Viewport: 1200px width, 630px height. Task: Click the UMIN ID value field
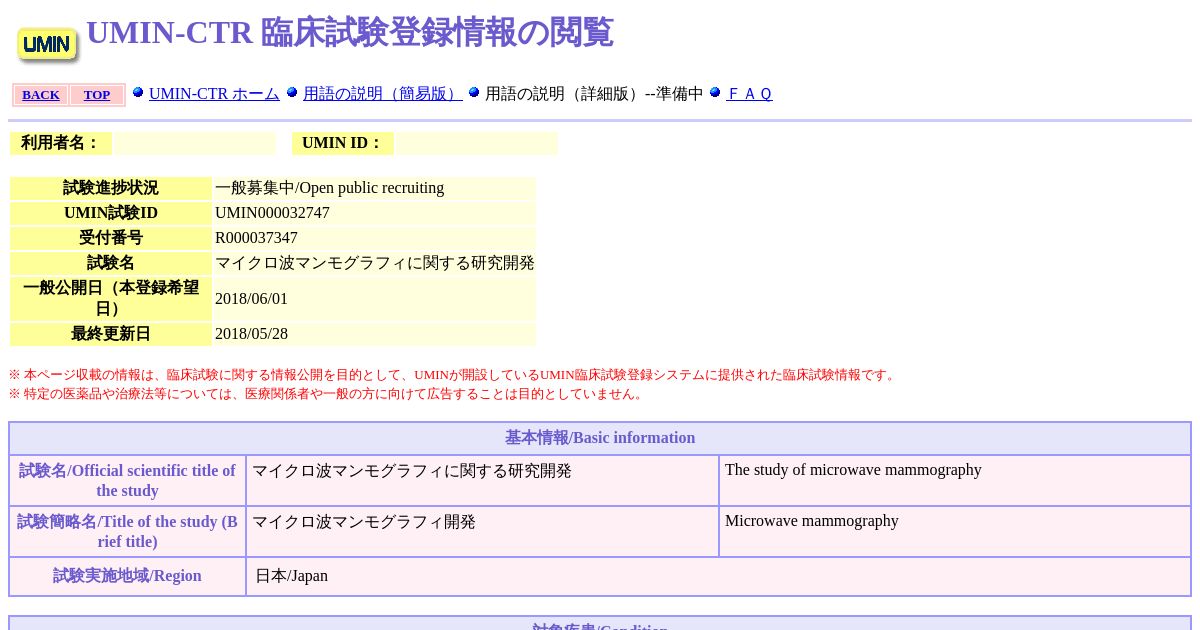pos(476,143)
